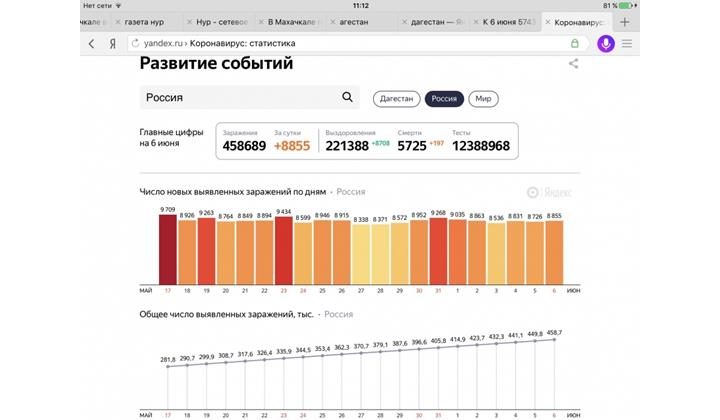Switch to the 'К 6 июня' tab

(512, 21)
